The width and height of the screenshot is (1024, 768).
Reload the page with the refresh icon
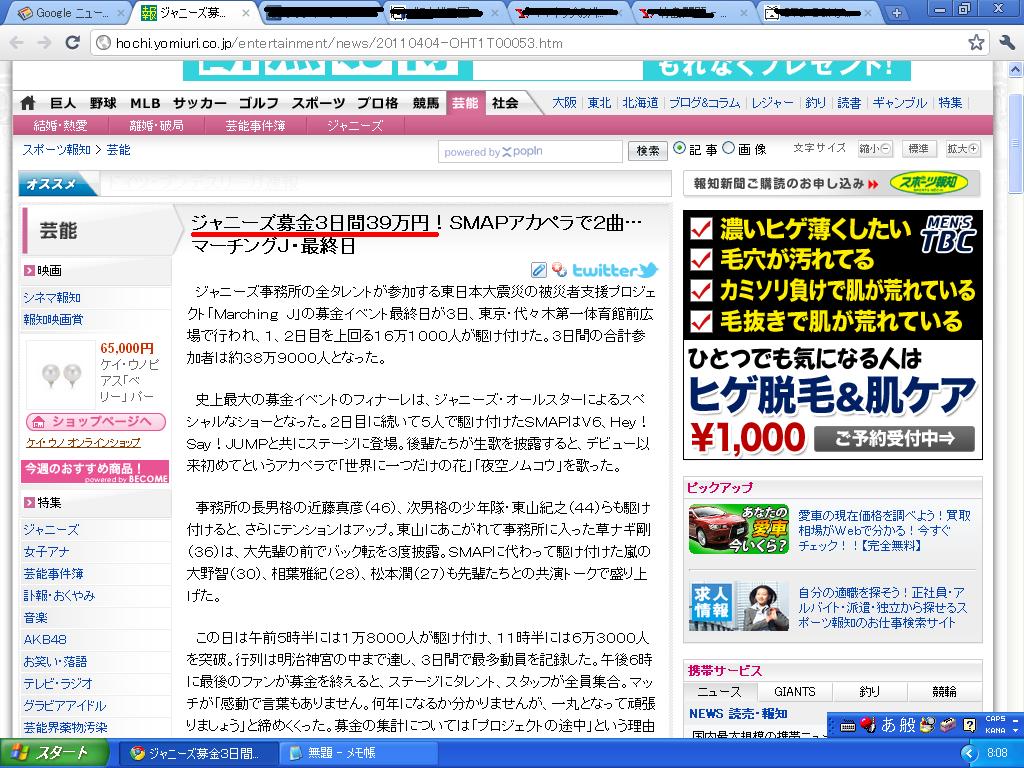click(x=72, y=42)
